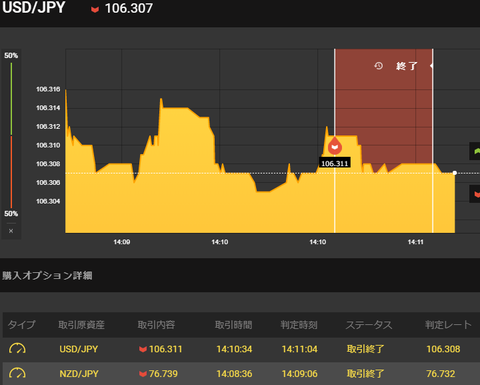
Task: Click the 取引内容 column header
Action: click(156, 325)
